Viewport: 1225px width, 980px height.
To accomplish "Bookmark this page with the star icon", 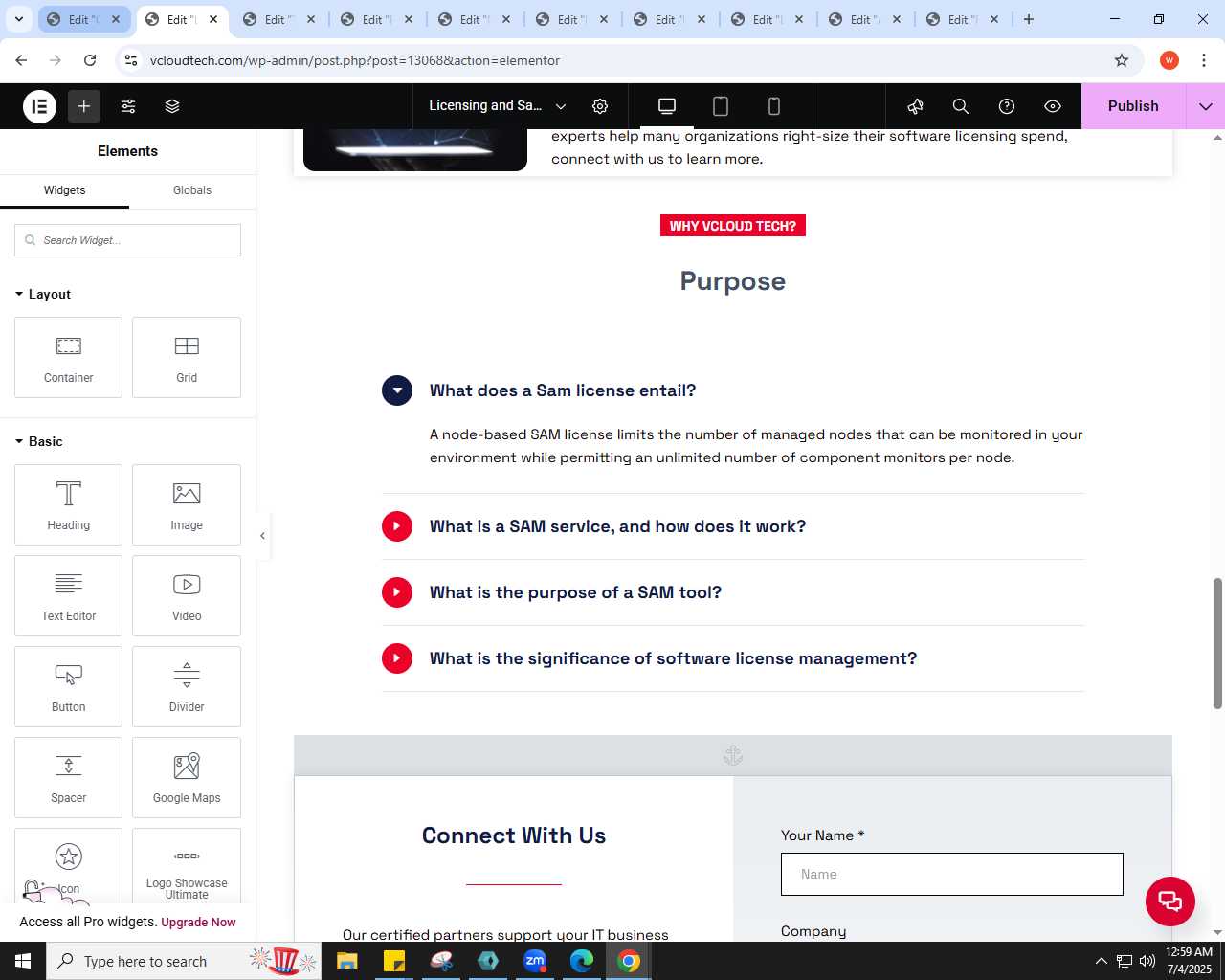I will coord(1122,60).
